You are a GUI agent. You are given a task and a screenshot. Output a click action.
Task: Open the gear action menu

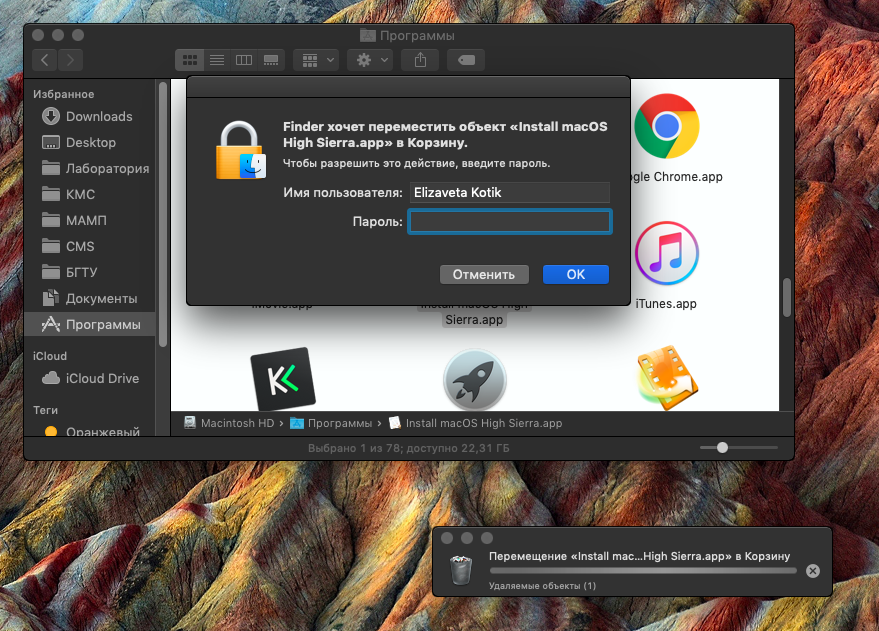coord(370,60)
